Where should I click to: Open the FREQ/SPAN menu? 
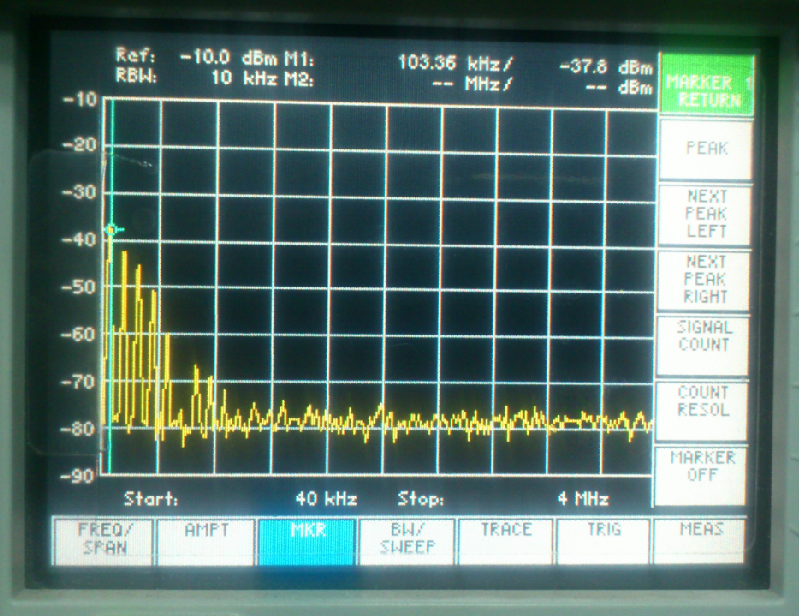coord(103,540)
